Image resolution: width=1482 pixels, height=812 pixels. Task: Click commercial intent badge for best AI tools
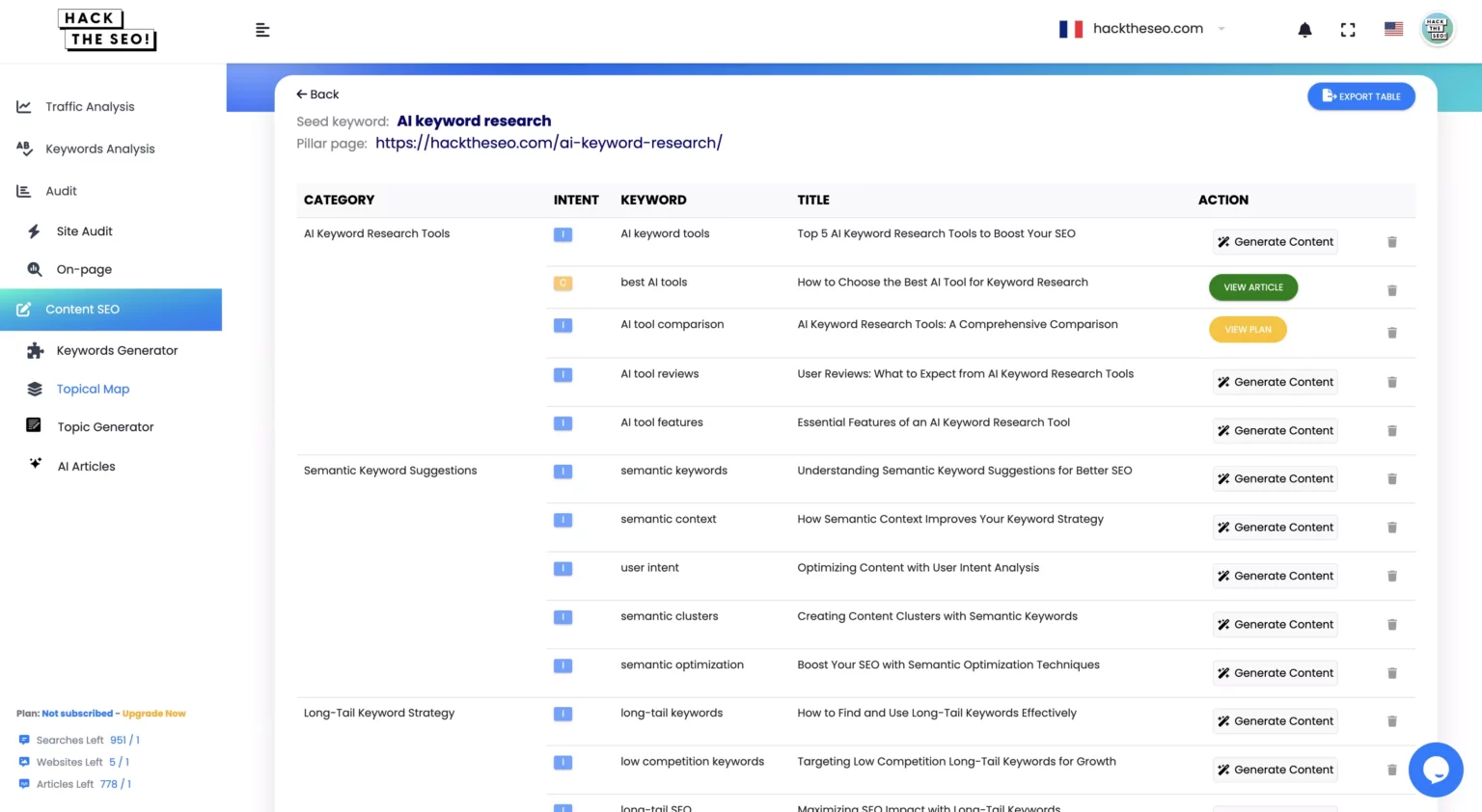(x=563, y=284)
